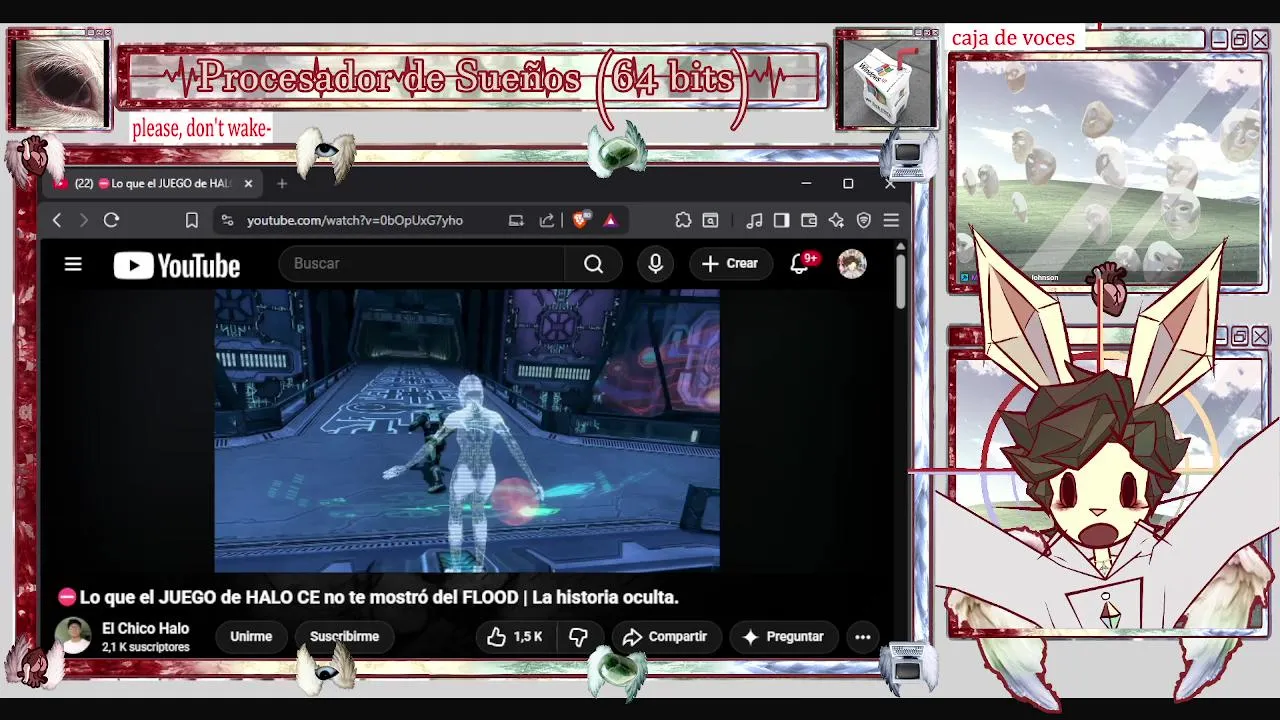Open more actions three-dot menu
1280x720 pixels.
pyautogui.click(x=863, y=636)
